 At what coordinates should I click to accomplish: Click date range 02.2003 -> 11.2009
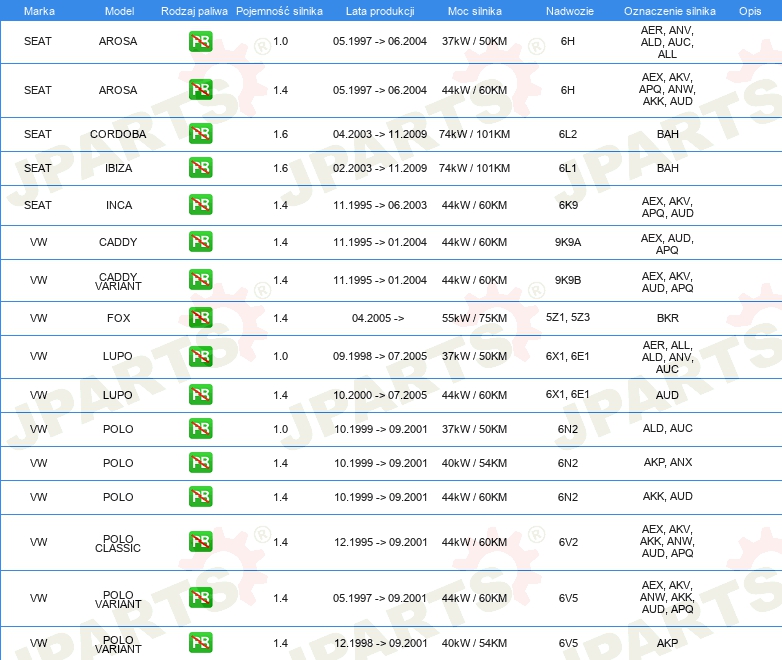[380, 168]
